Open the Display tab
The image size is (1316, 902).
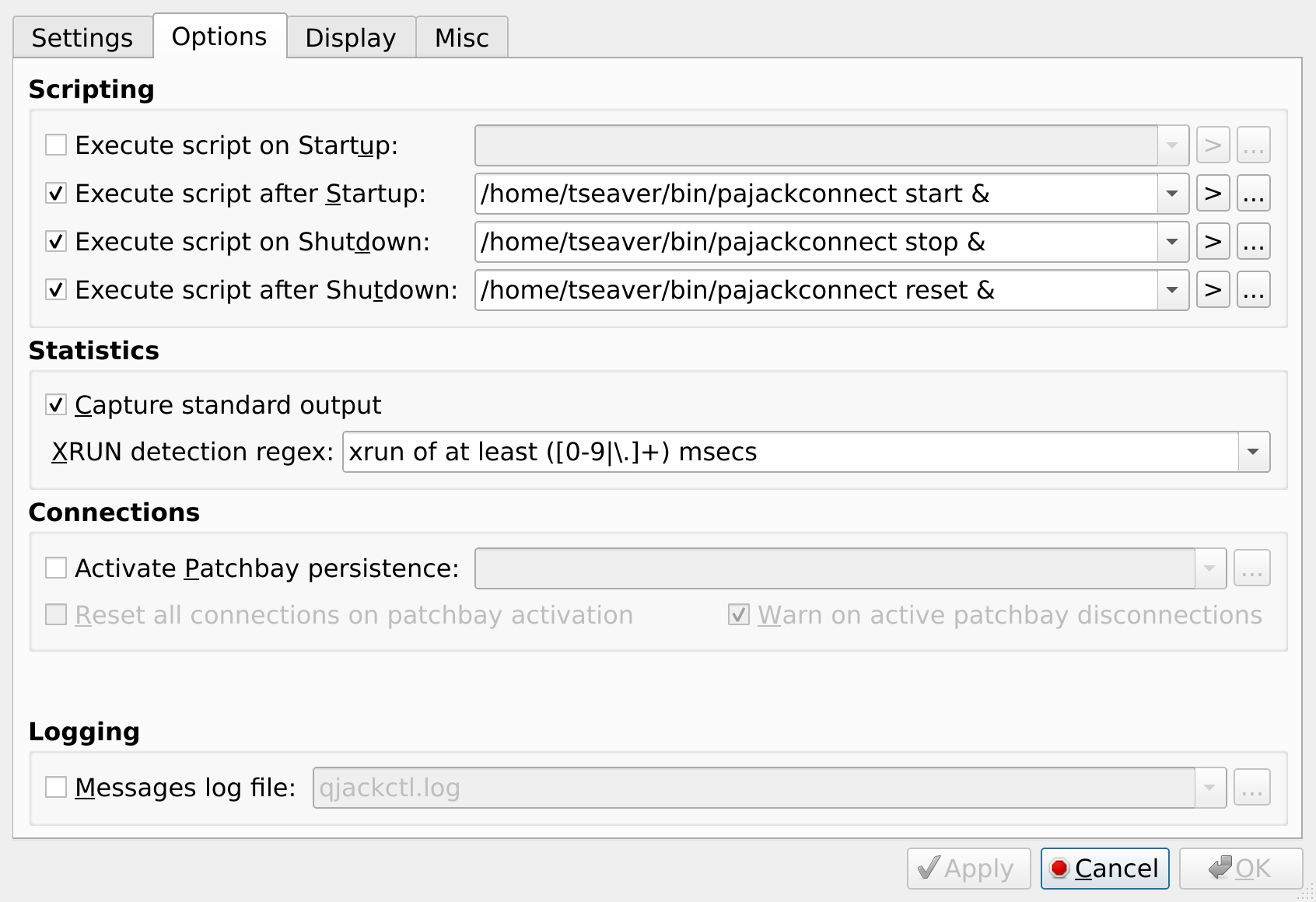[351, 38]
